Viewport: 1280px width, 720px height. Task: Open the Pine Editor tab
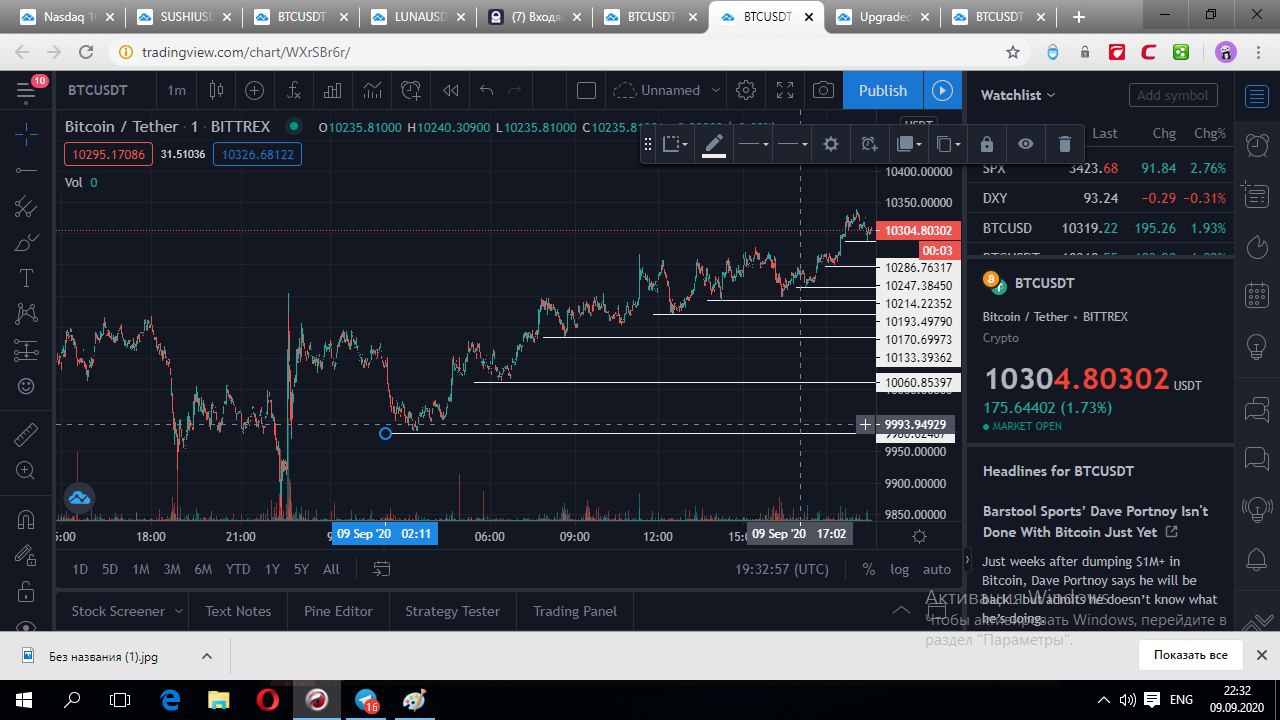click(x=338, y=611)
